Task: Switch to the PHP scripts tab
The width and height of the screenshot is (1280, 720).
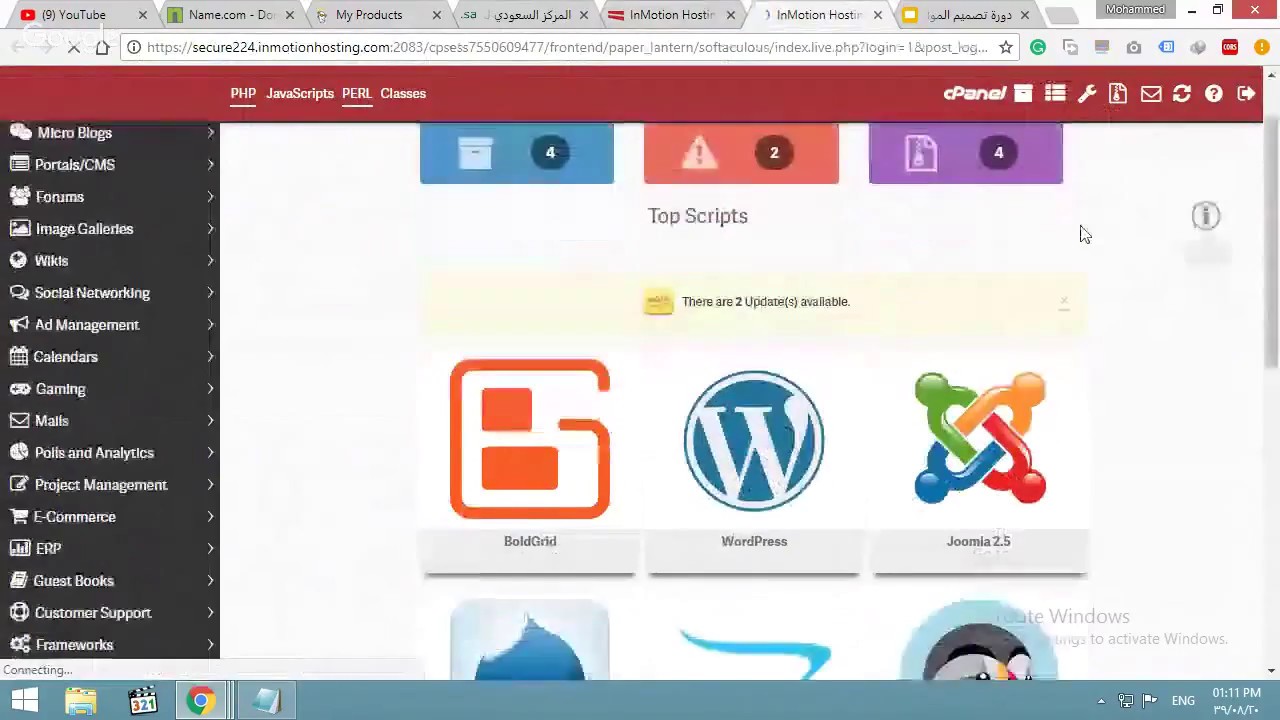Action: tap(243, 93)
